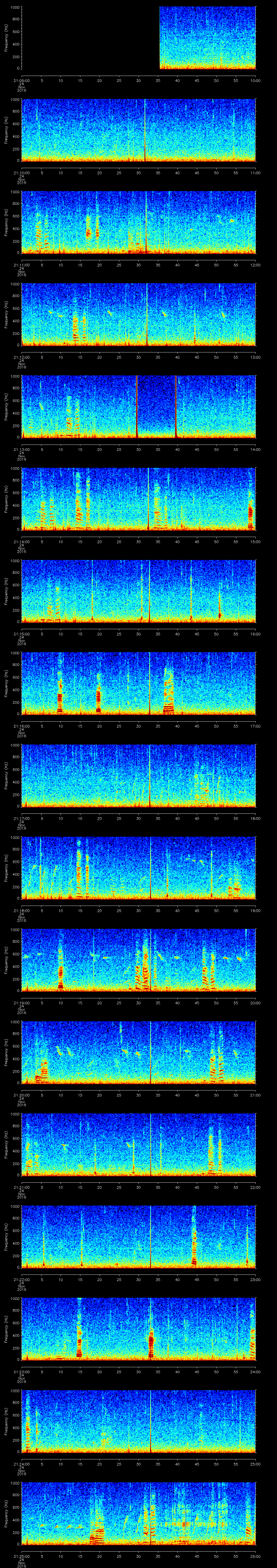Click the 30 second tick on the 21:13:00 axis
This screenshot has height=1568, width=277.
point(138,449)
